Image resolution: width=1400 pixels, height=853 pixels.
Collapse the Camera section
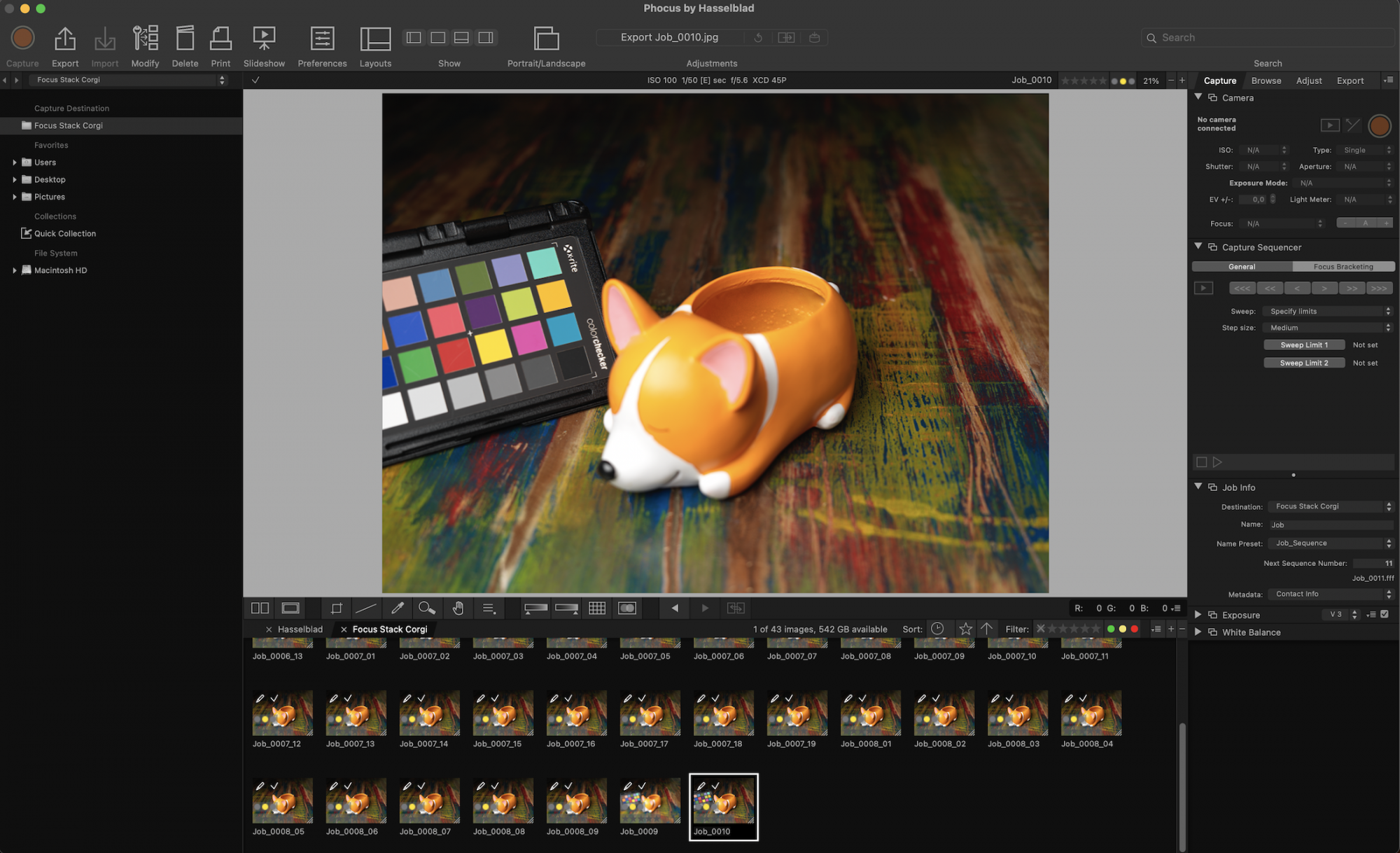pos(1198,97)
